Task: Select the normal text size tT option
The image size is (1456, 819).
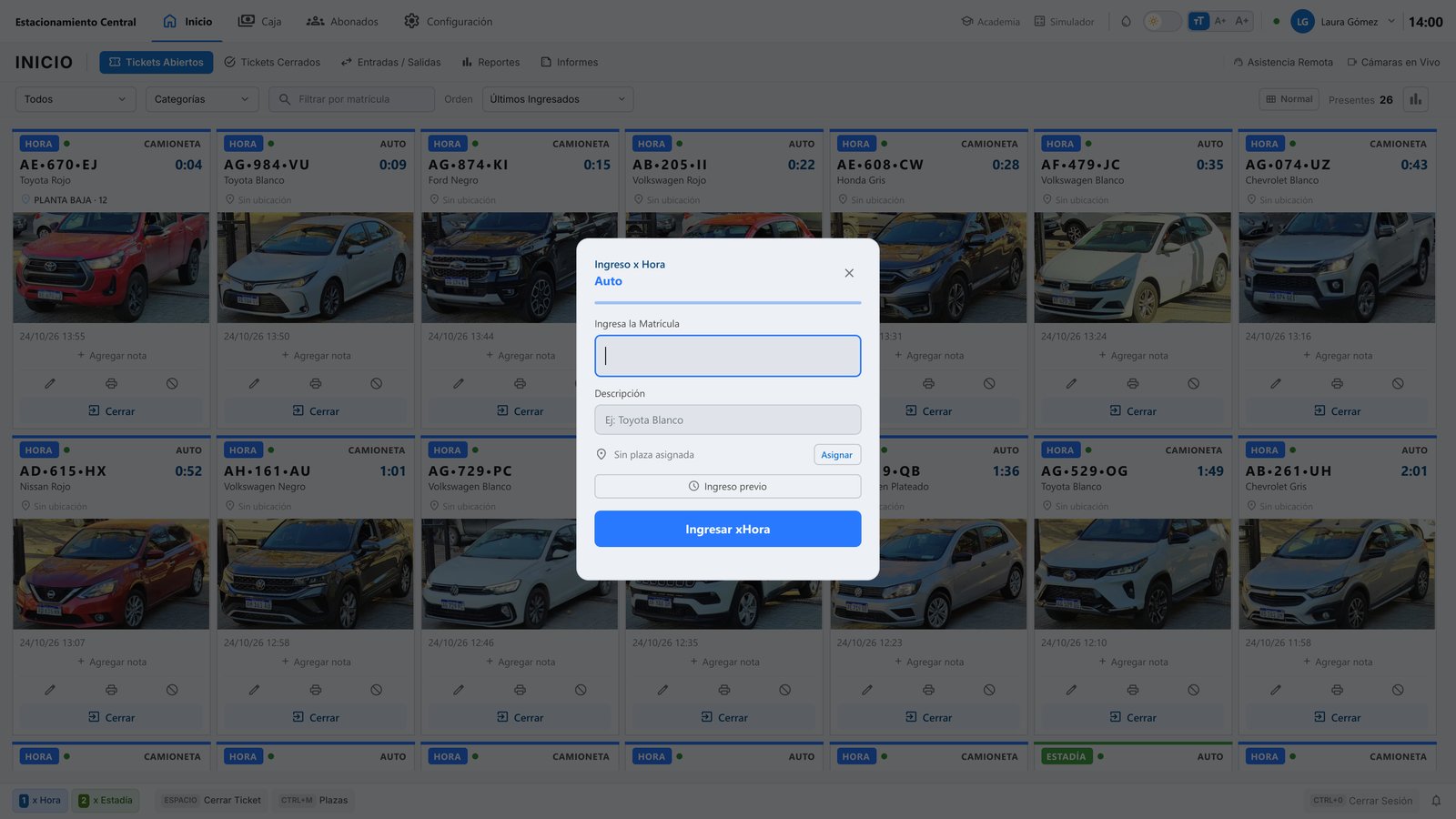Action: (1198, 21)
